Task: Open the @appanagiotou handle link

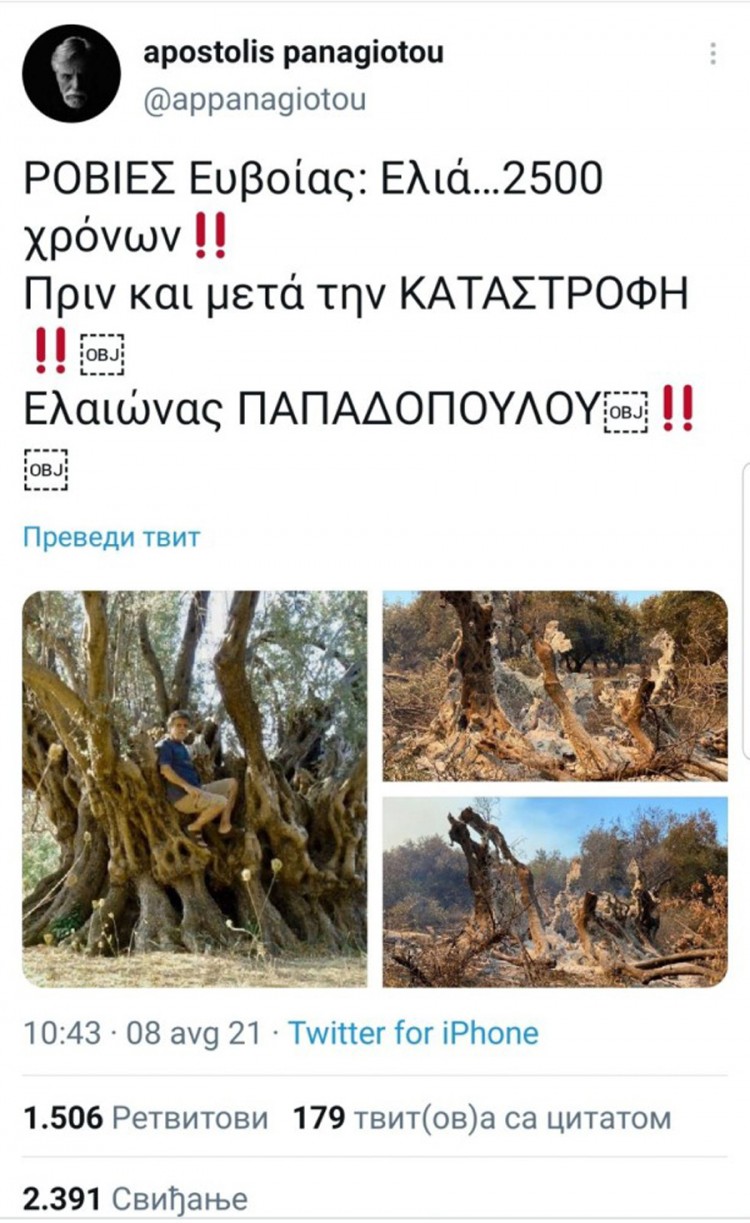Action: coord(254,101)
